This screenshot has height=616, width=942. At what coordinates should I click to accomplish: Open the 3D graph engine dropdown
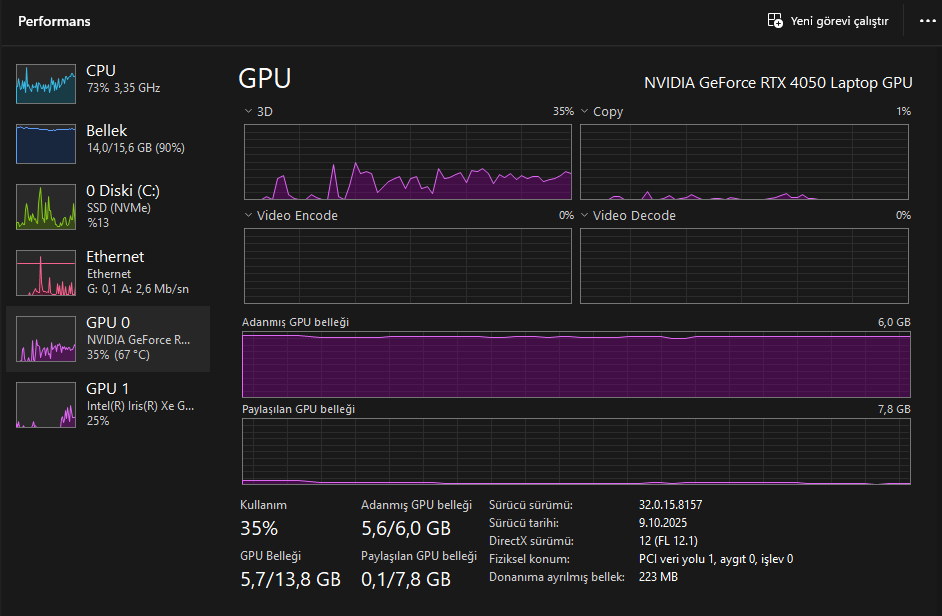click(x=249, y=112)
